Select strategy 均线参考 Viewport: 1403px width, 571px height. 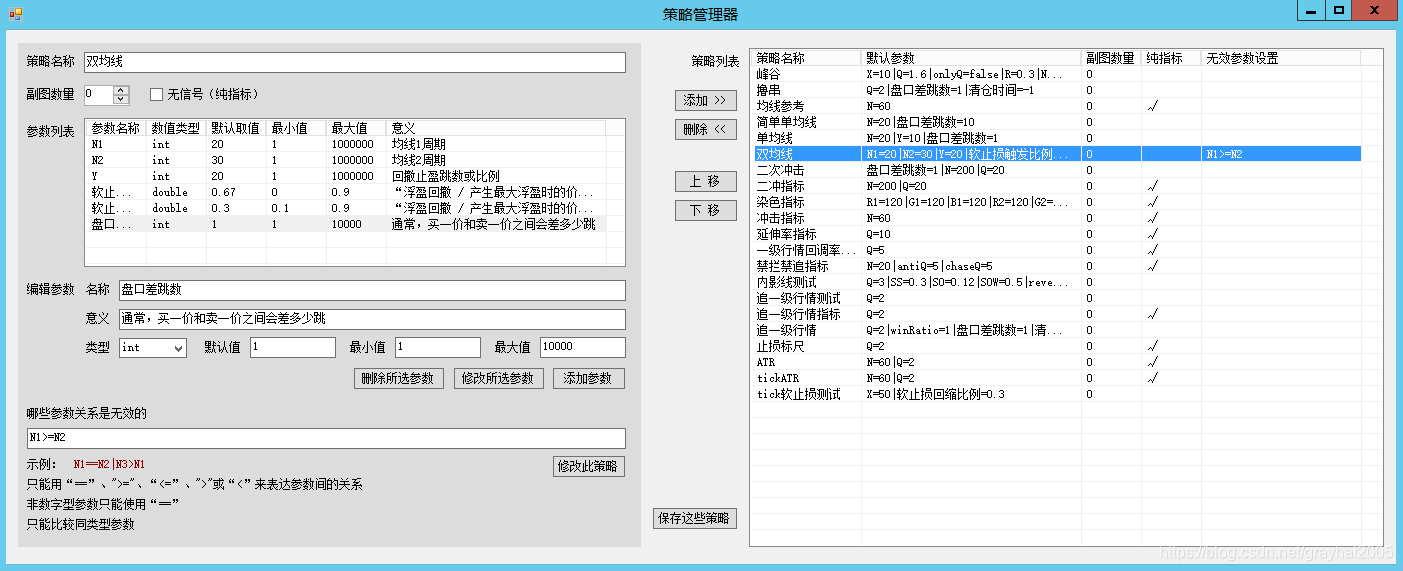click(x=1057, y=106)
